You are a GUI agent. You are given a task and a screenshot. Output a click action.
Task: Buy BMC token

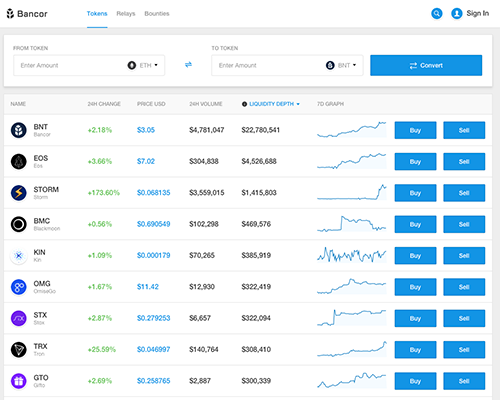[415, 224]
